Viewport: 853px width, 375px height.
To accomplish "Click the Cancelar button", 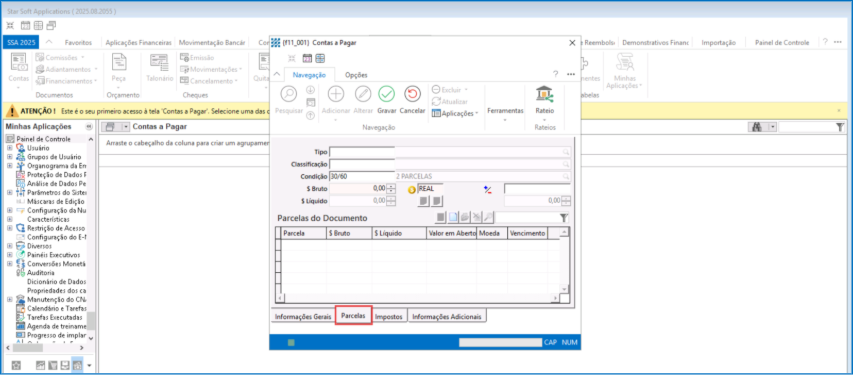I will 412,100.
